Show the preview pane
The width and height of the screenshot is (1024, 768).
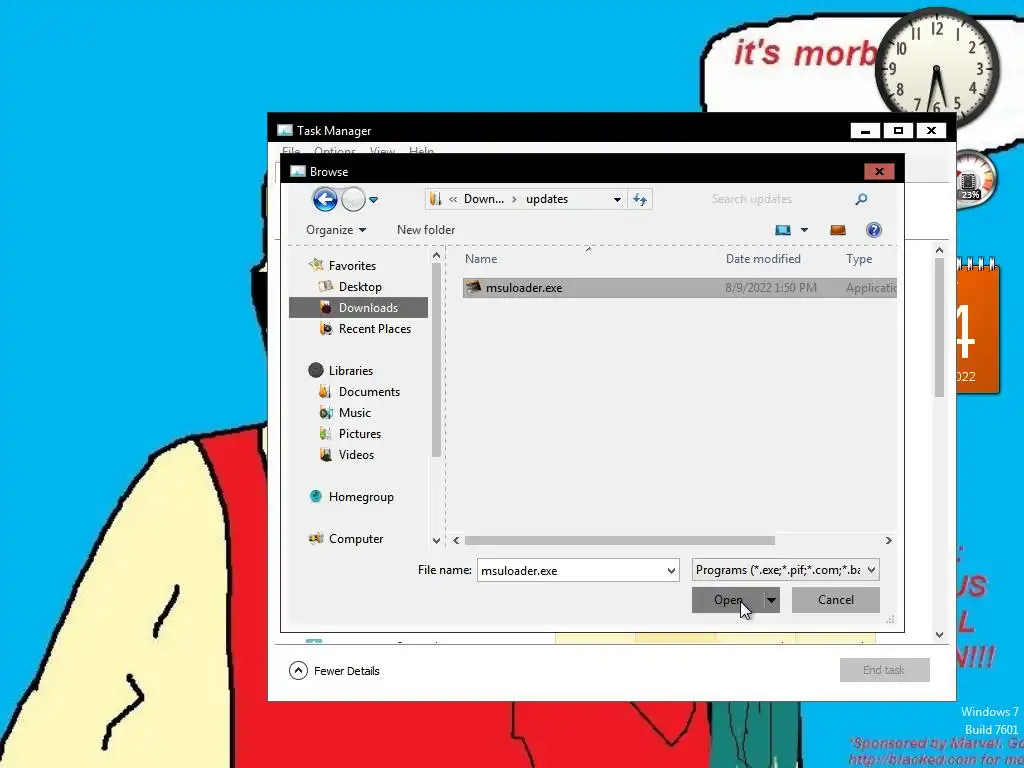click(x=838, y=230)
